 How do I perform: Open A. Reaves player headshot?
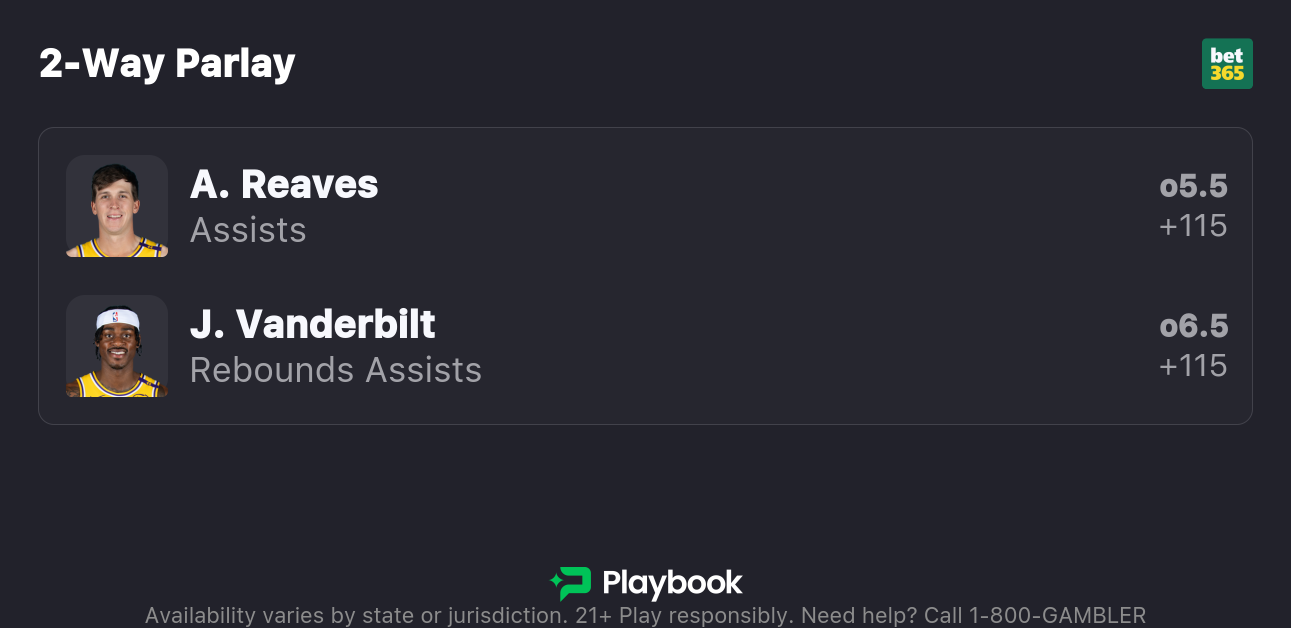pos(117,206)
